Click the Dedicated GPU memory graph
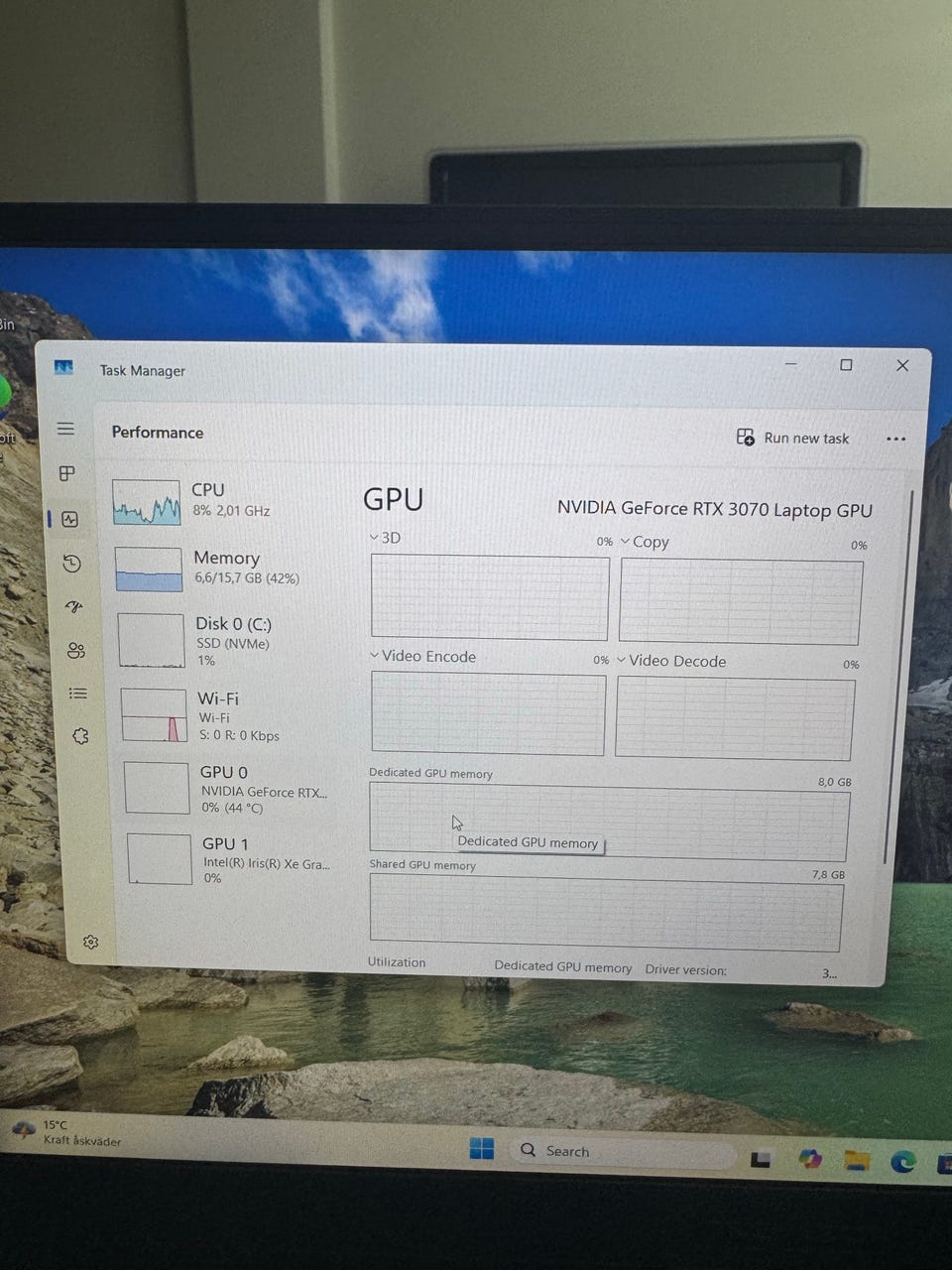The width and height of the screenshot is (952, 1270). click(609, 821)
